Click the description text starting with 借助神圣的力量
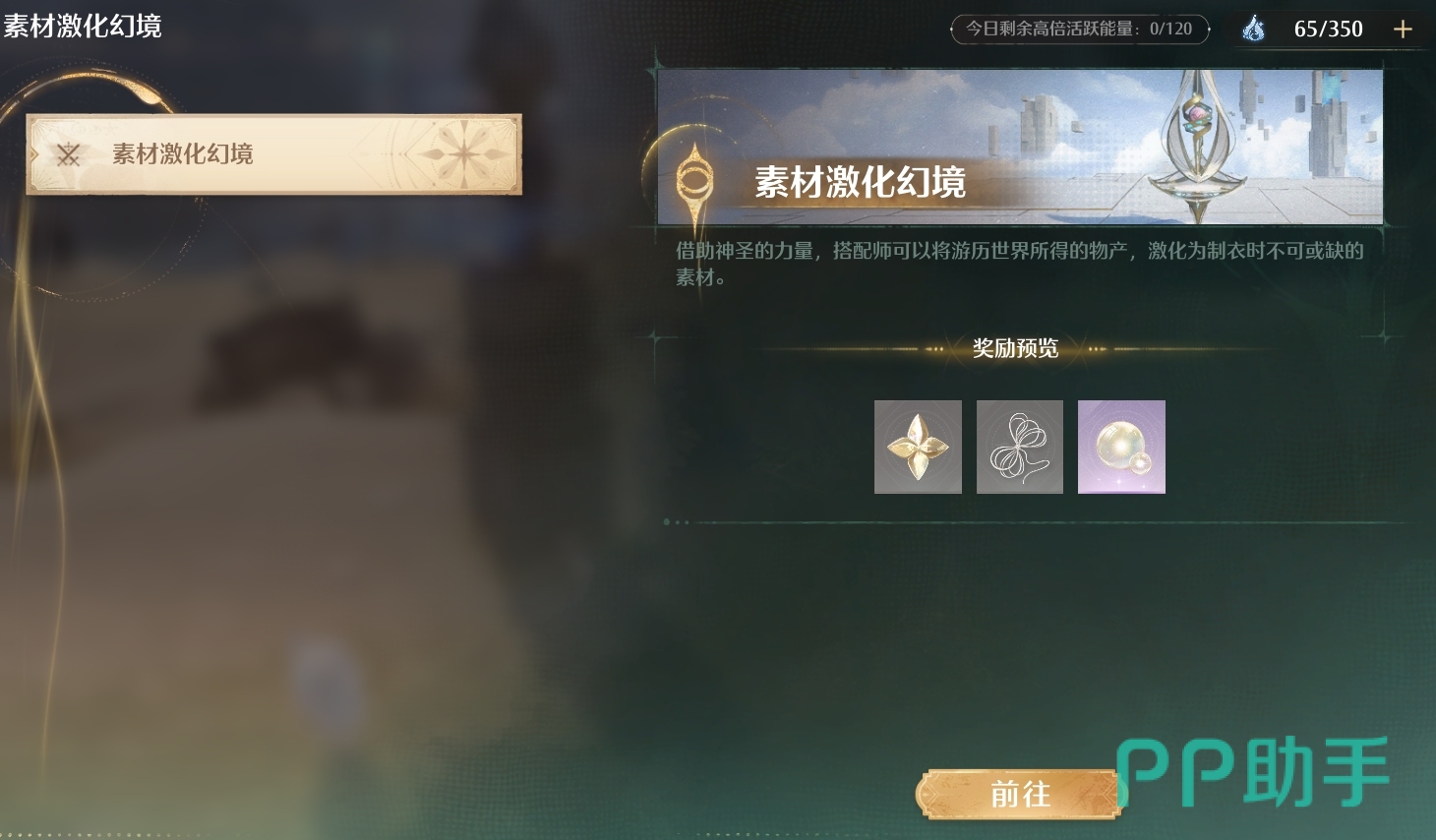 pos(1019,264)
